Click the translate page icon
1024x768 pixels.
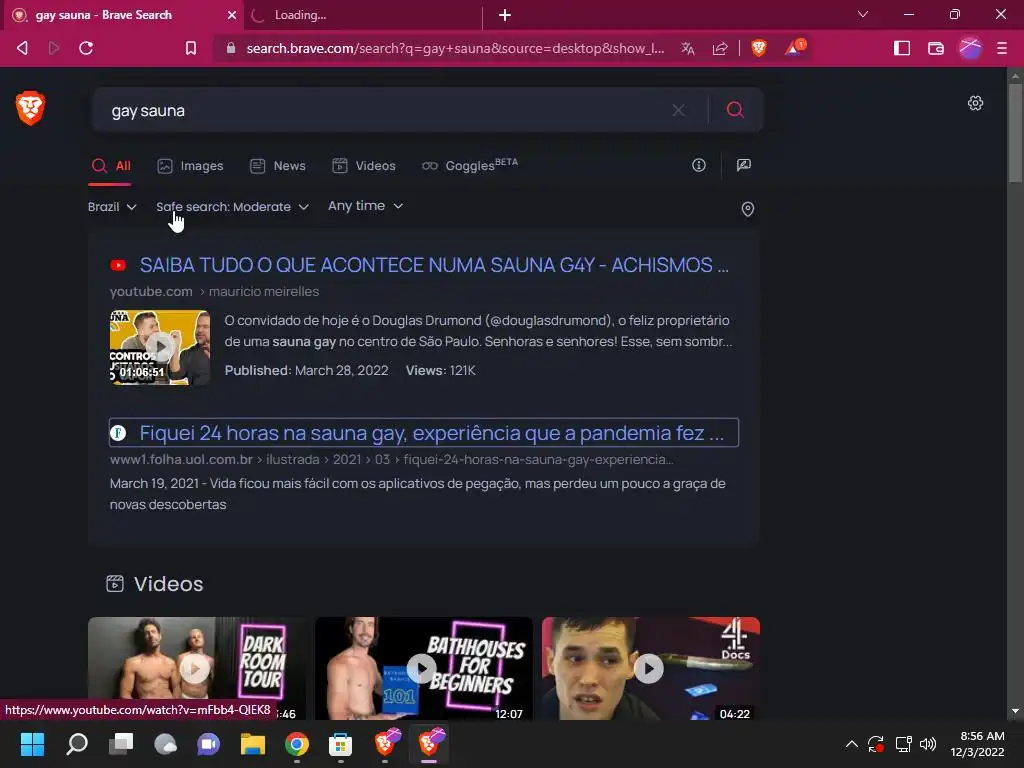pyautogui.click(x=688, y=48)
